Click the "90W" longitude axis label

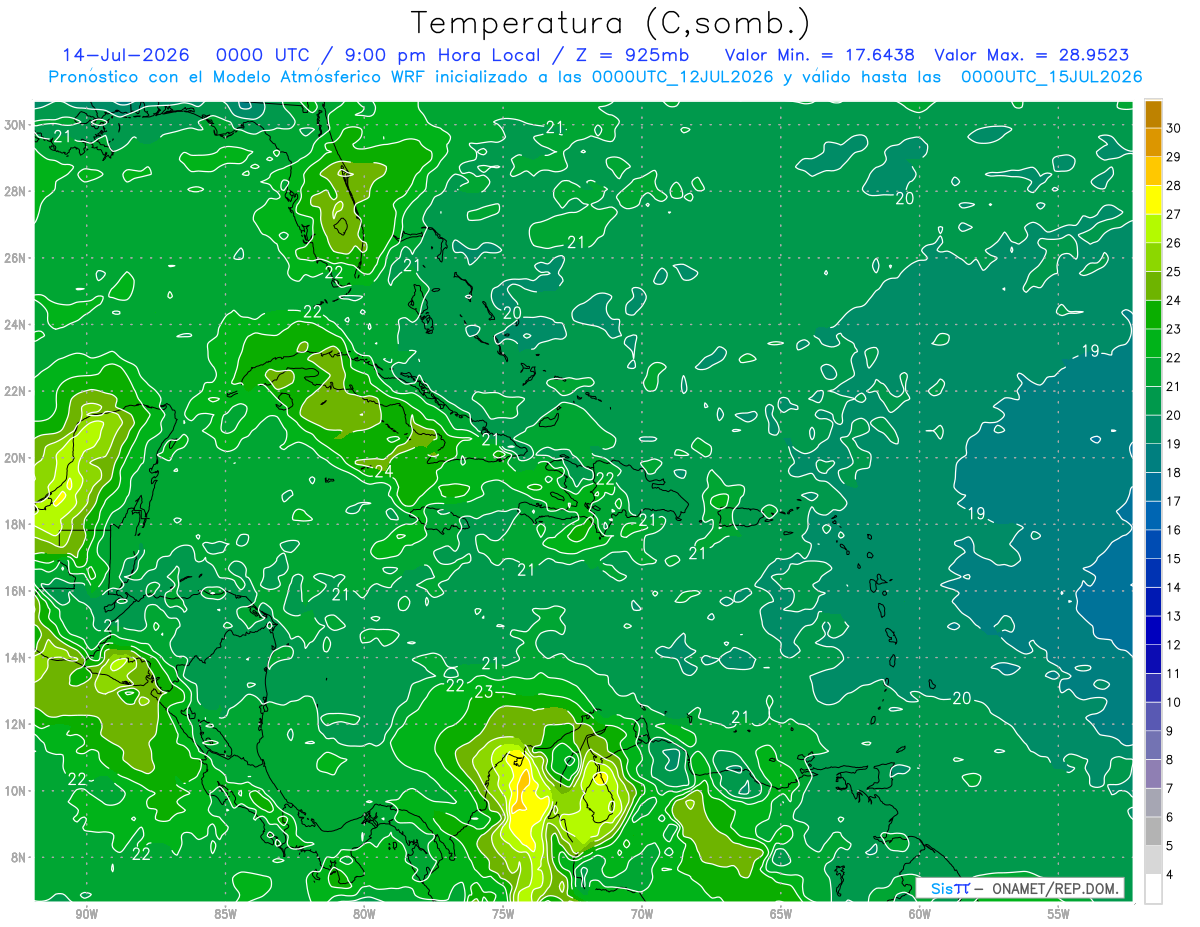[x=86, y=913]
